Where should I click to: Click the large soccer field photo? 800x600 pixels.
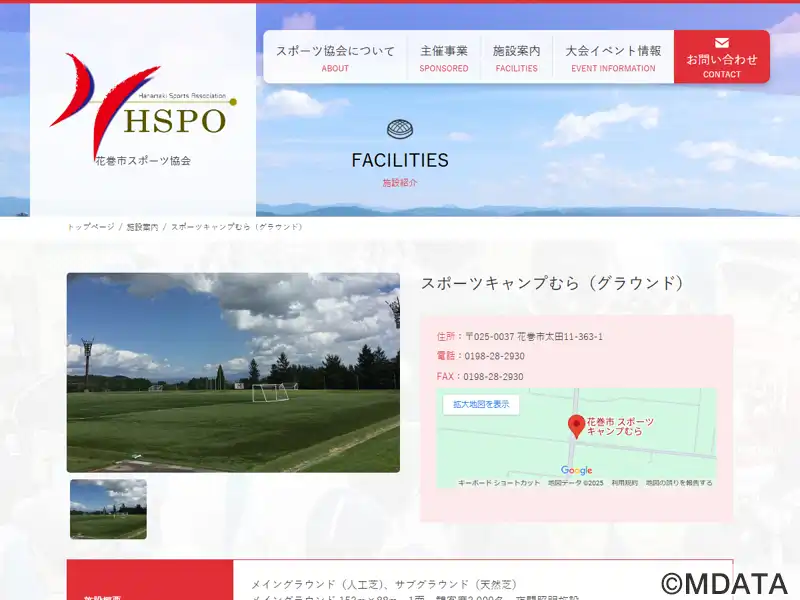tap(233, 372)
